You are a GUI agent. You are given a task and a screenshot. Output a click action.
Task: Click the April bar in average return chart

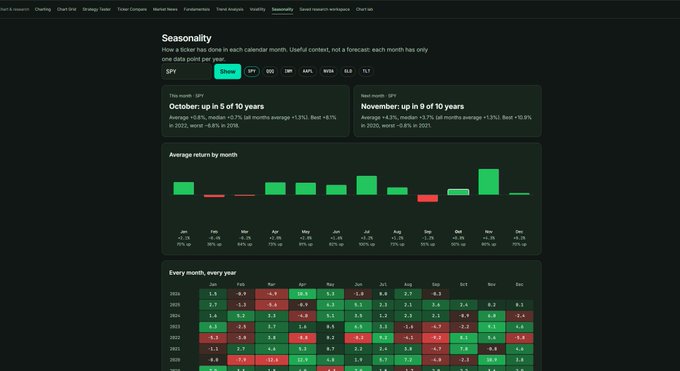(x=275, y=188)
